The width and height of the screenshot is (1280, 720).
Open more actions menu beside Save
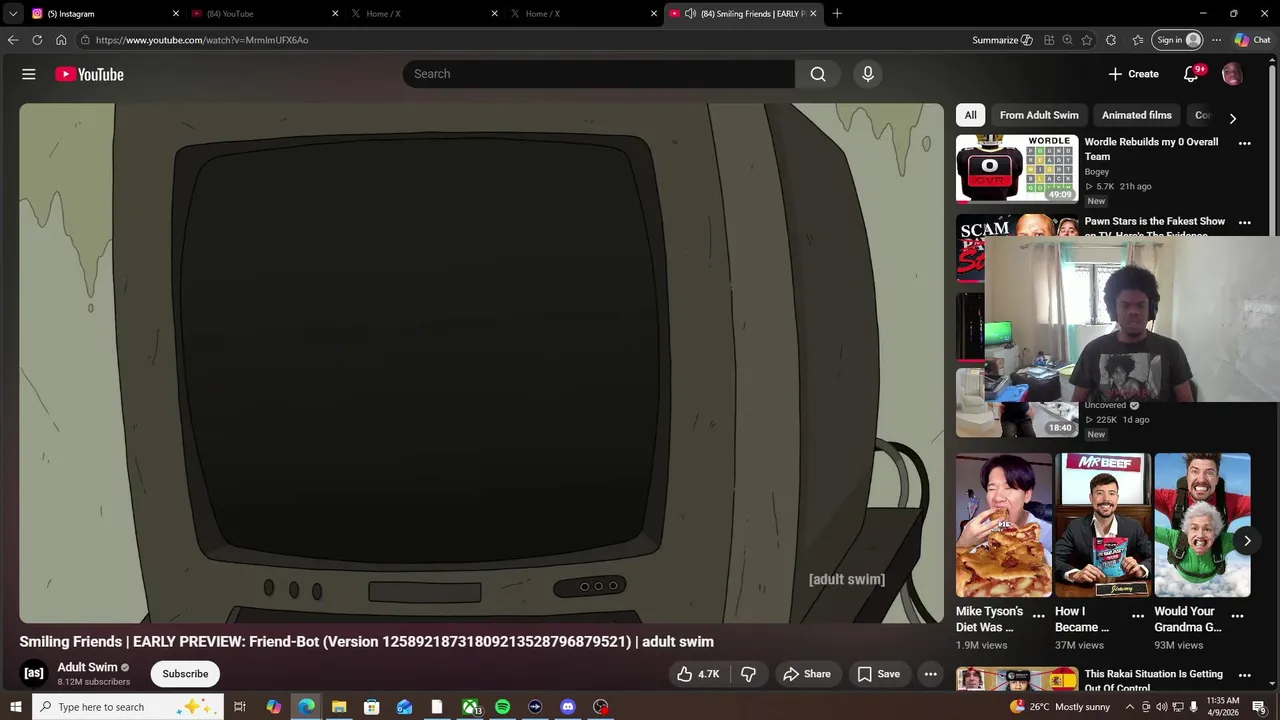[931, 674]
